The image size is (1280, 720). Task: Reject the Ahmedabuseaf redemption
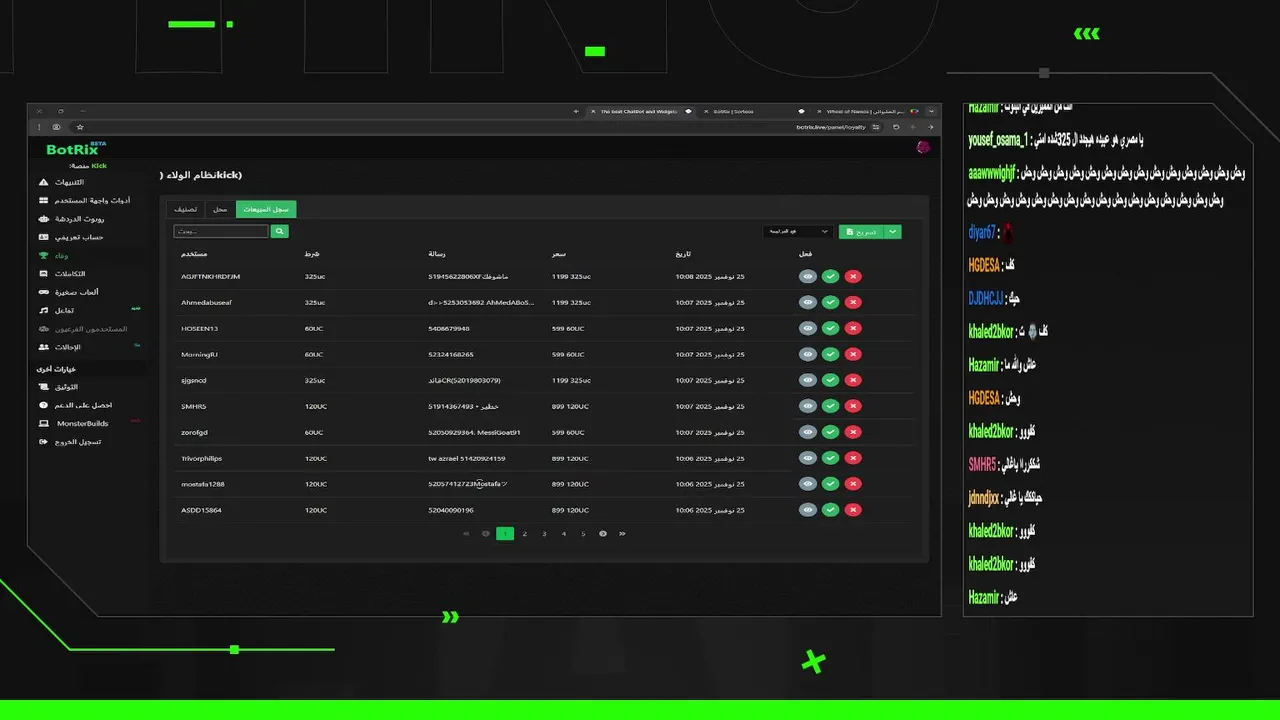coord(853,302)
